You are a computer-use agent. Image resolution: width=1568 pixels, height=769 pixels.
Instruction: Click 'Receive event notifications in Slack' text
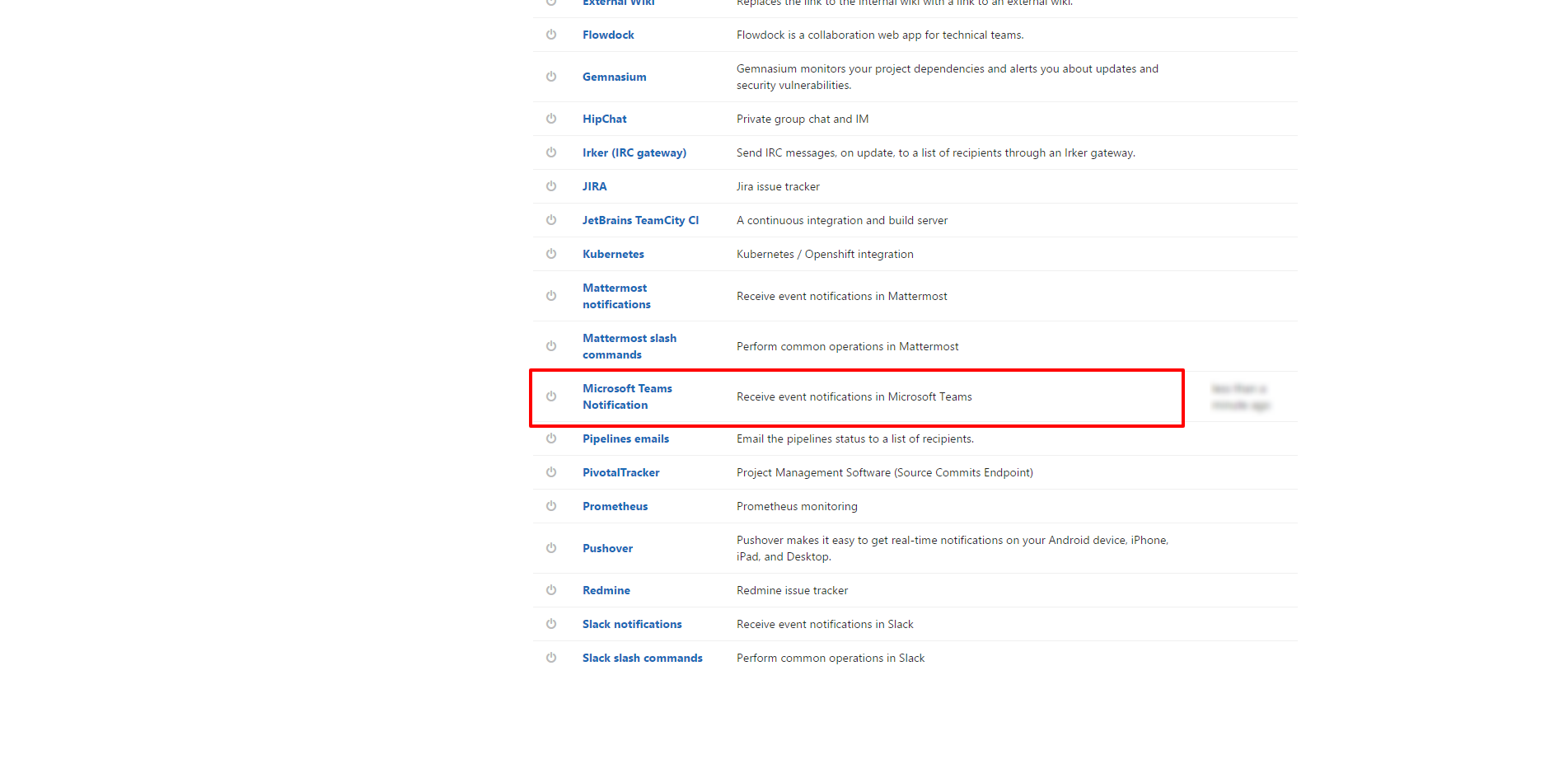click(x=825, y=624)
